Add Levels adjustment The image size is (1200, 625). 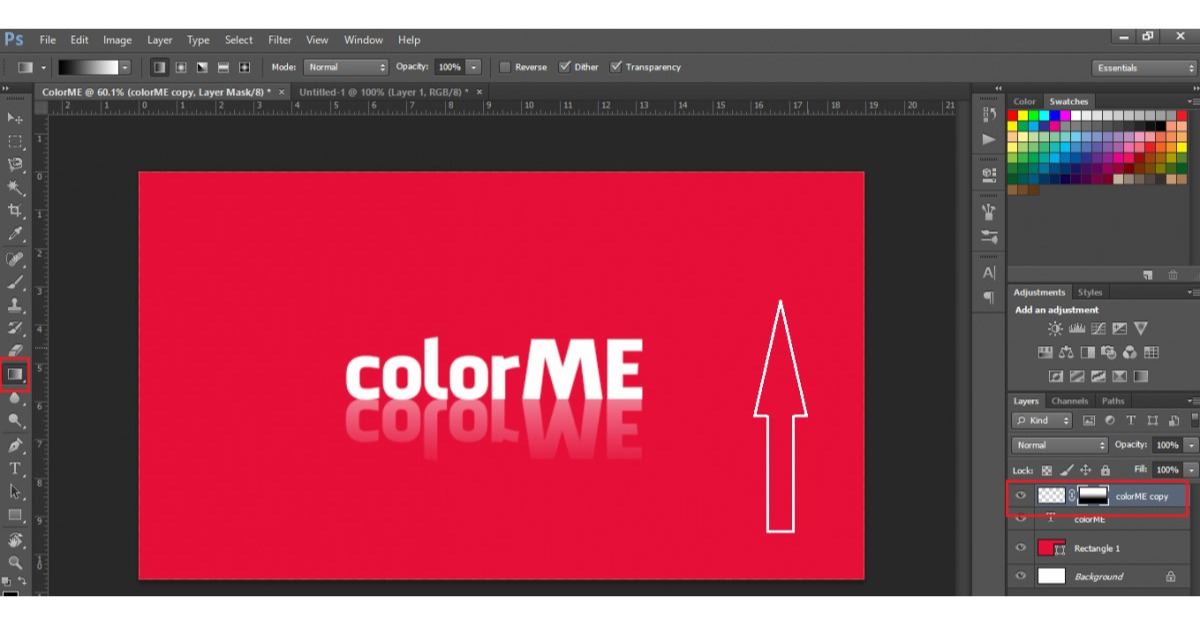[x=1077, y=328]
